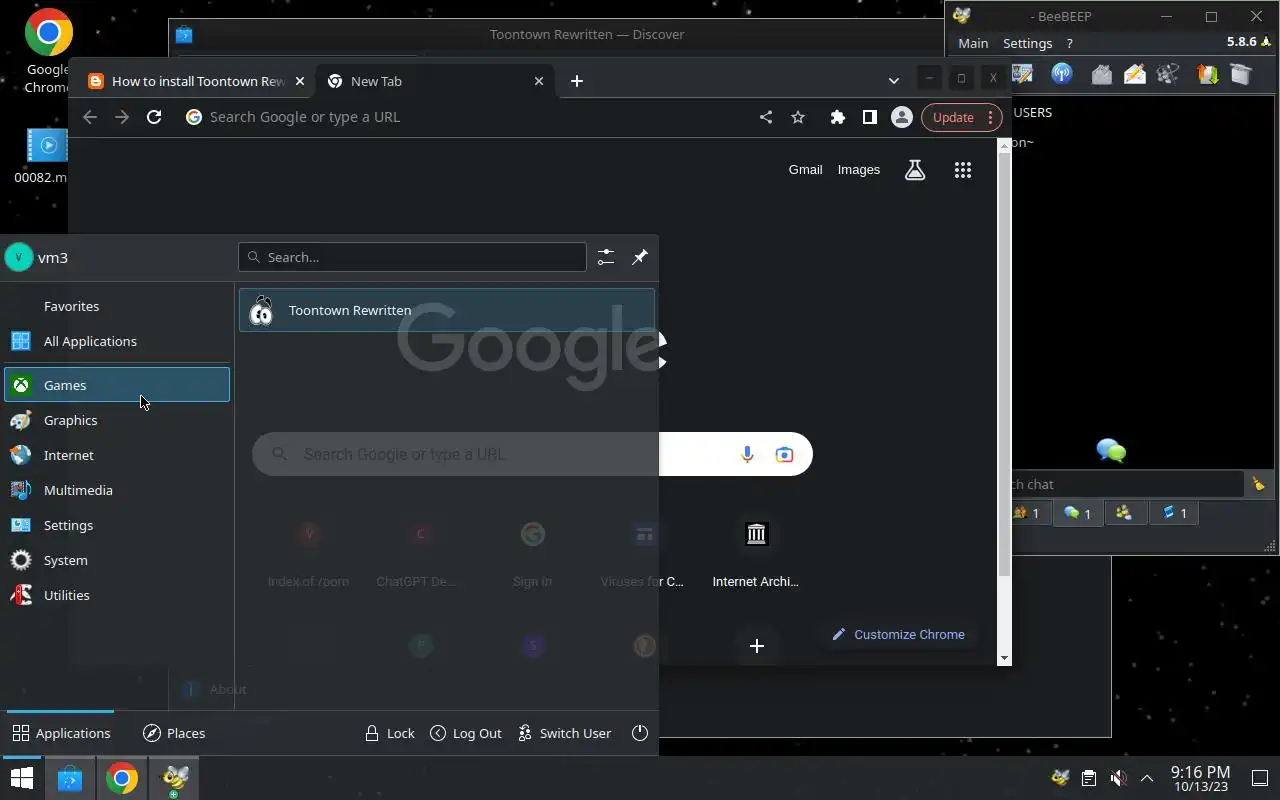Add shortcut with plus button
Viewport: 1280px width, 800px height.
[x=757, y=646]
